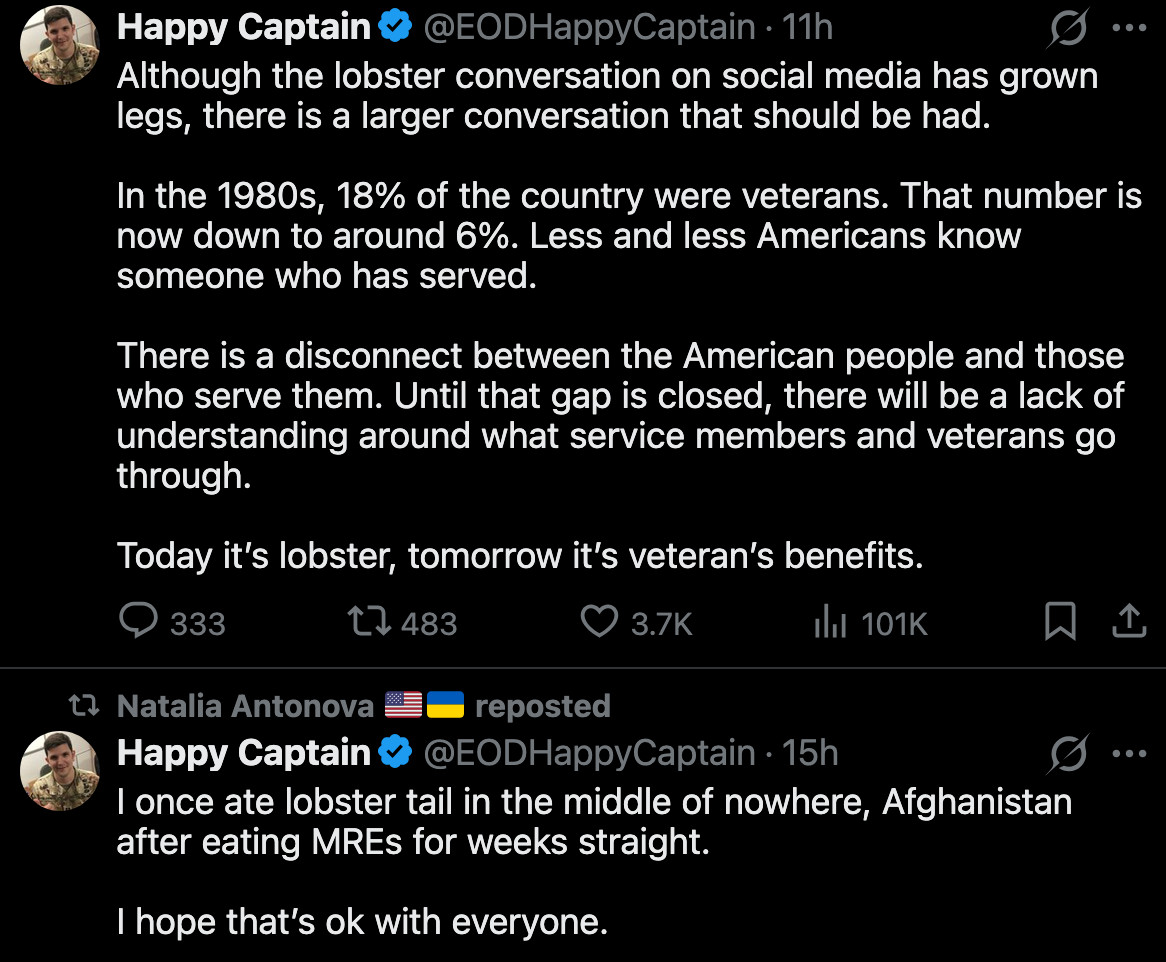Open Grok icon on the 15h tweet

1066,754
